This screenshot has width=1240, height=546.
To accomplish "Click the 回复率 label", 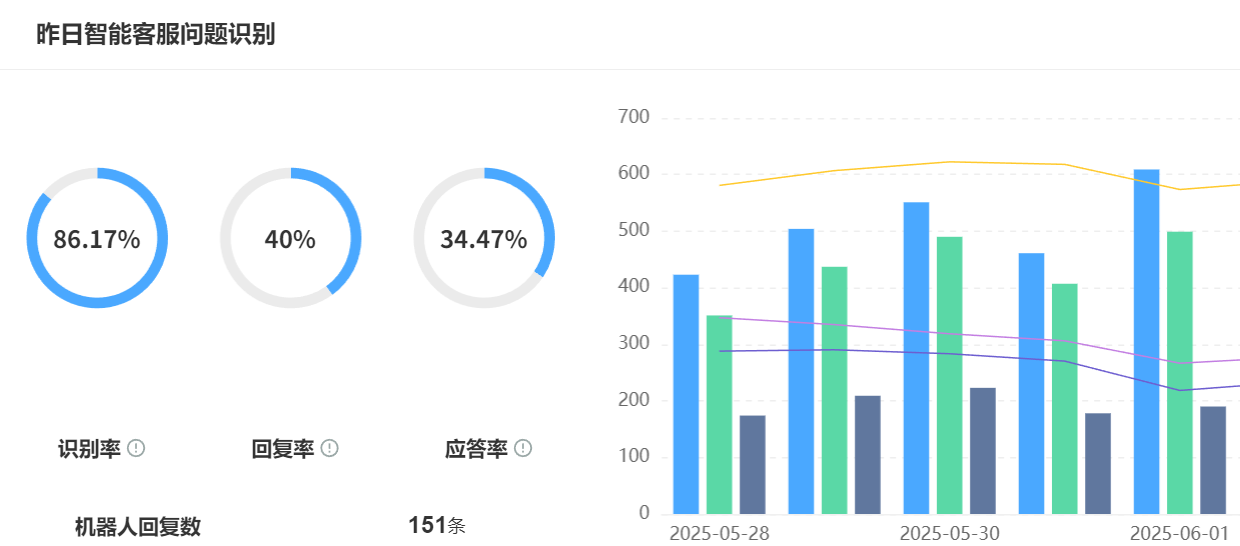I will 283,449.
